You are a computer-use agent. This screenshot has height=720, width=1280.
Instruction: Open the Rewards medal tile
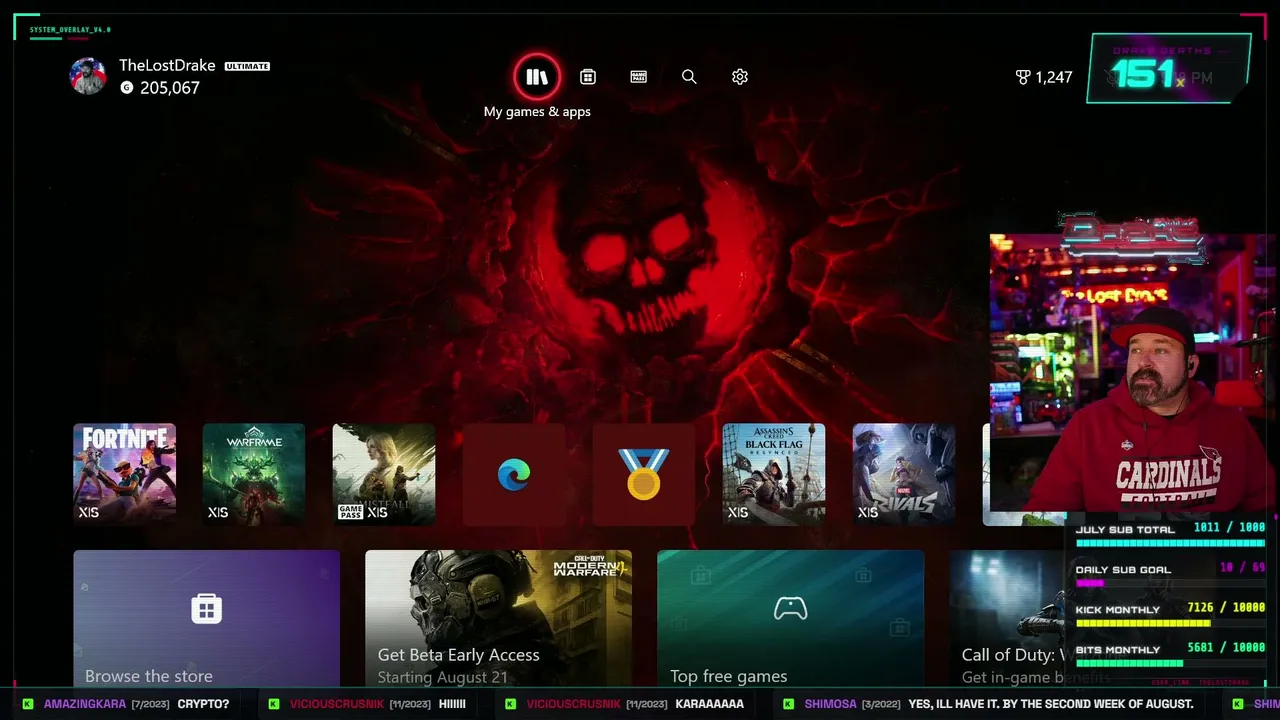(x=644, y=474)
